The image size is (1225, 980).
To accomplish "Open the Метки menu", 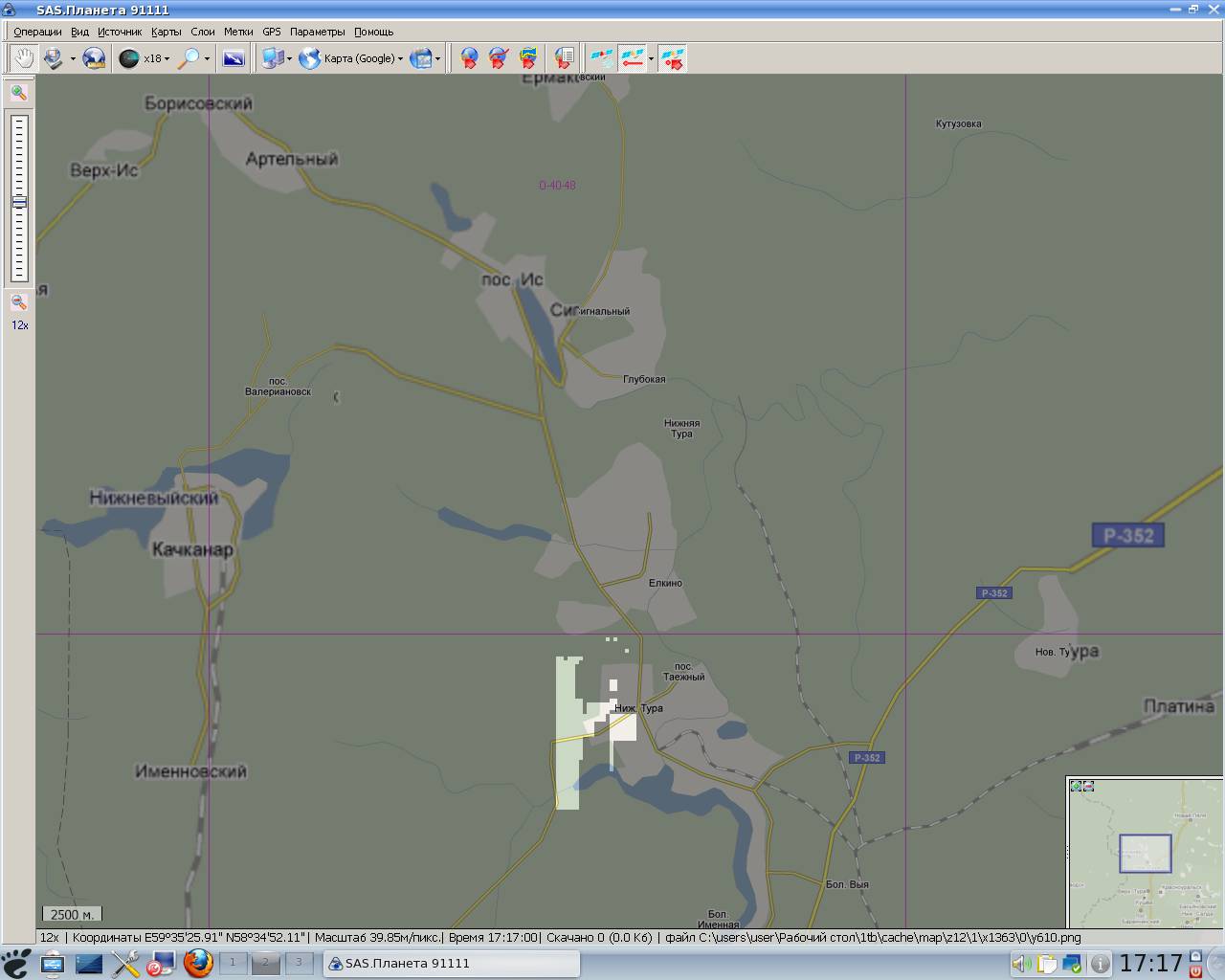I will click(238, 32).
